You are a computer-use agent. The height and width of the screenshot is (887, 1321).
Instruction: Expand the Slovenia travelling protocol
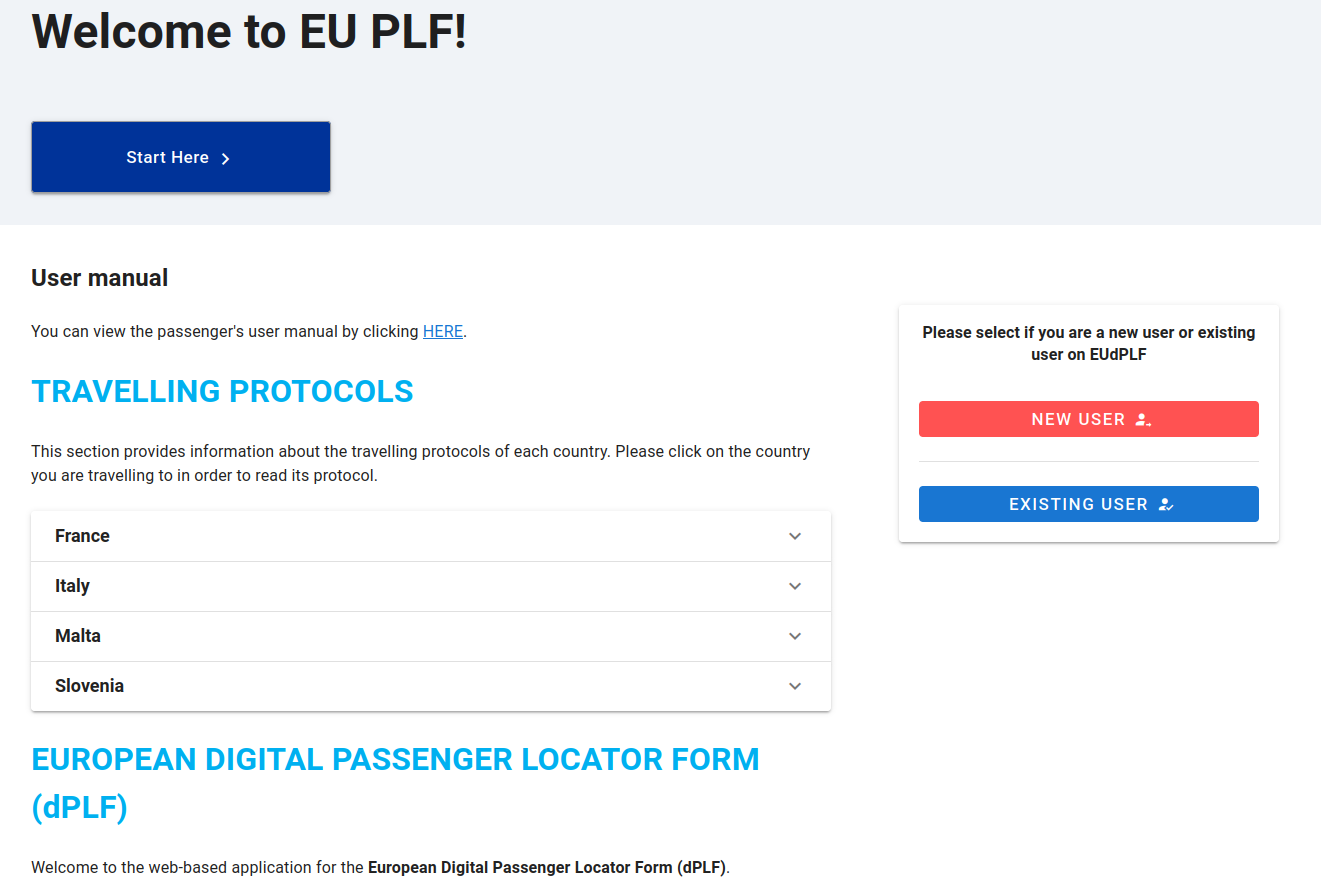coord(431,686)
